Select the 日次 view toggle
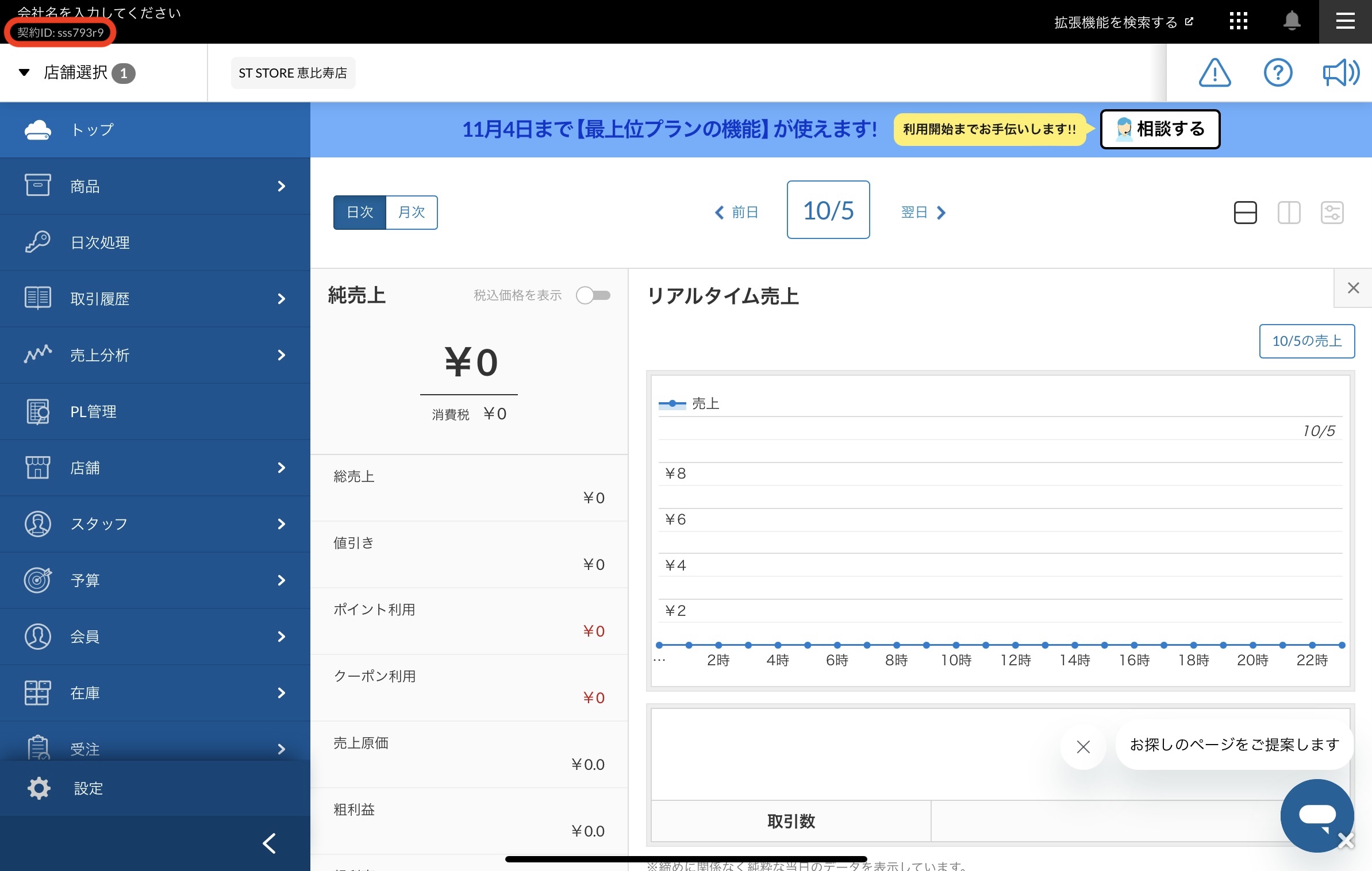 360,213
